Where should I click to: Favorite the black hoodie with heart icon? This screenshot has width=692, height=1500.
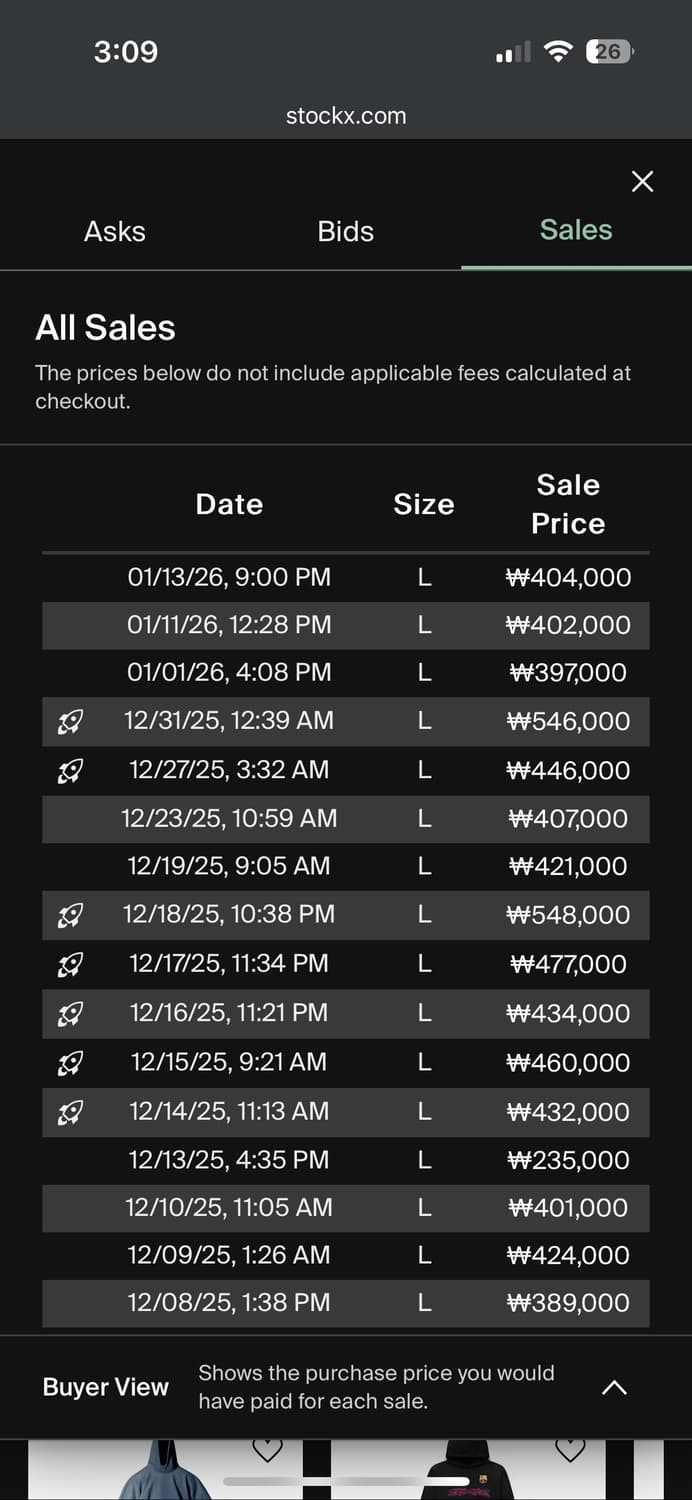click(x=570, y=1450)
